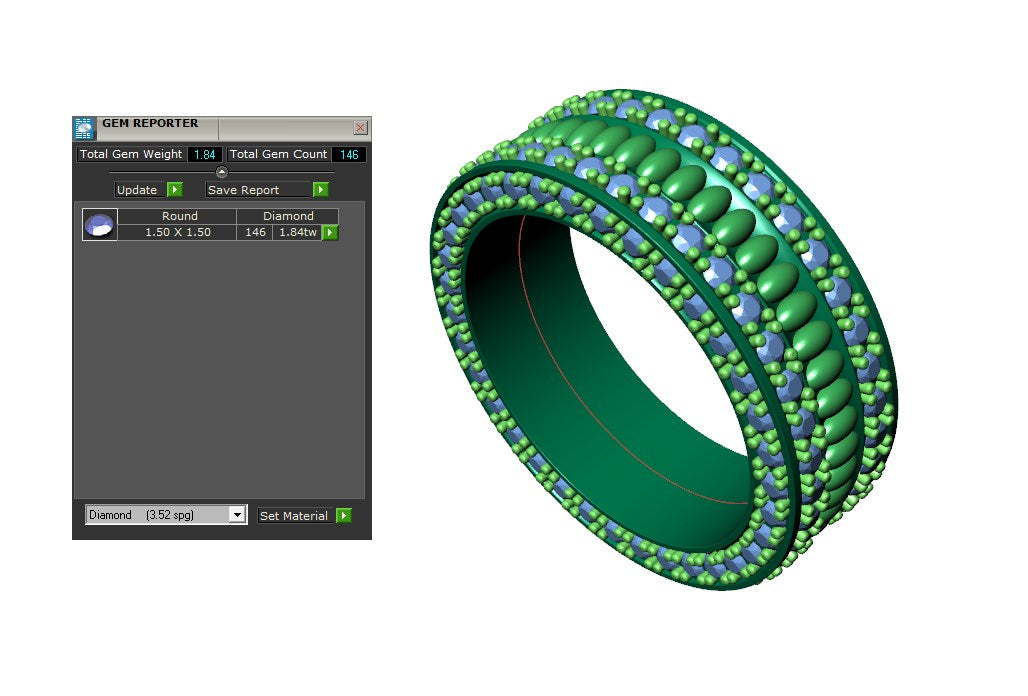Click the green arrow beside Save Report
The height and width of the screenshot is (696, 1028).
click(320, 190)
